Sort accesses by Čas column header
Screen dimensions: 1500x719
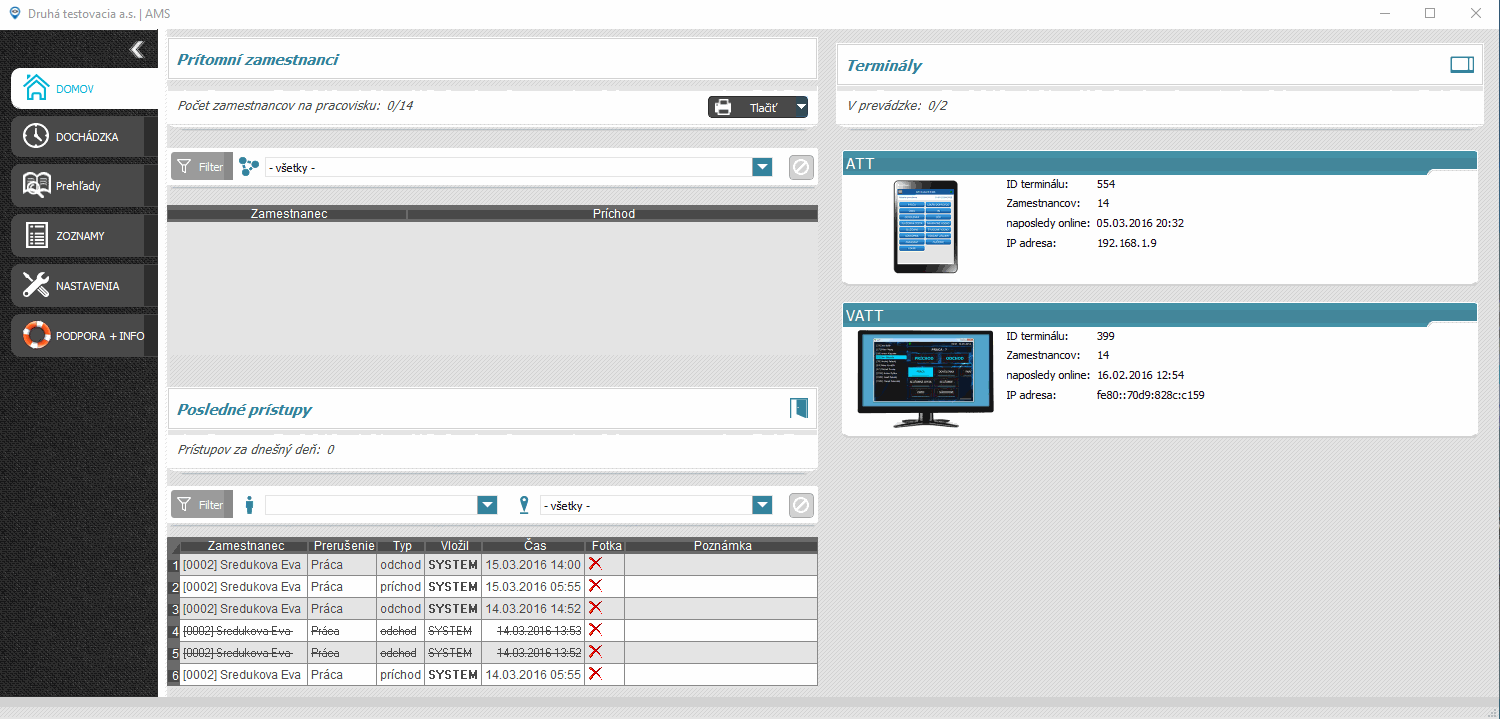tap(534, 546)
